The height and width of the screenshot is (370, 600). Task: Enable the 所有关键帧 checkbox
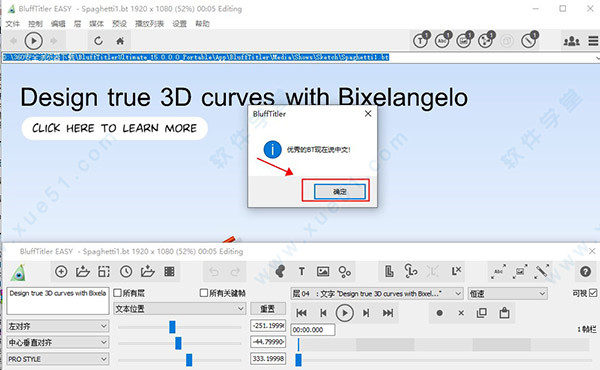tap(204, 293)
